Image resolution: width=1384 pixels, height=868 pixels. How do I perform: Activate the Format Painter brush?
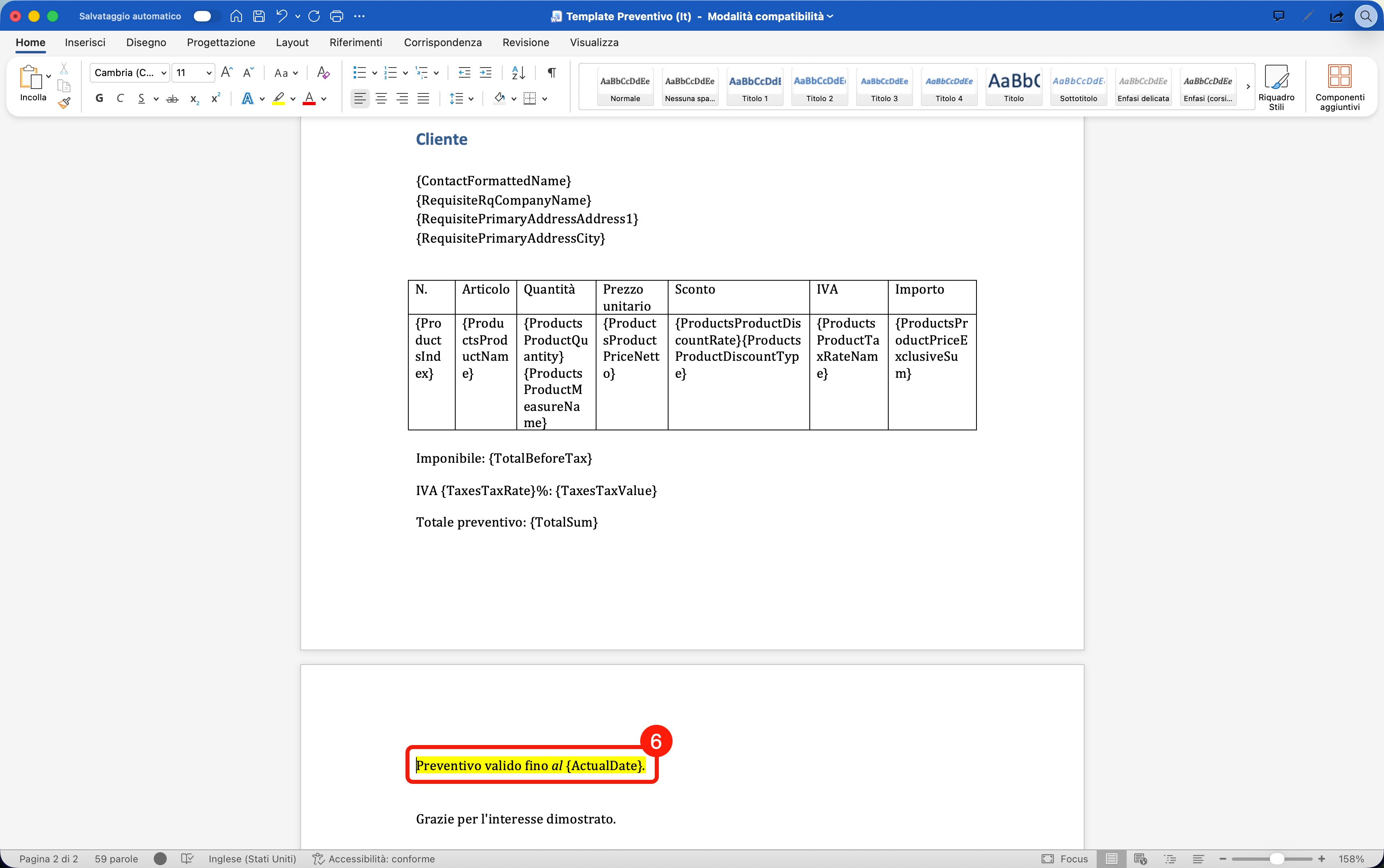pyautogui.click(x=64, y=103)
